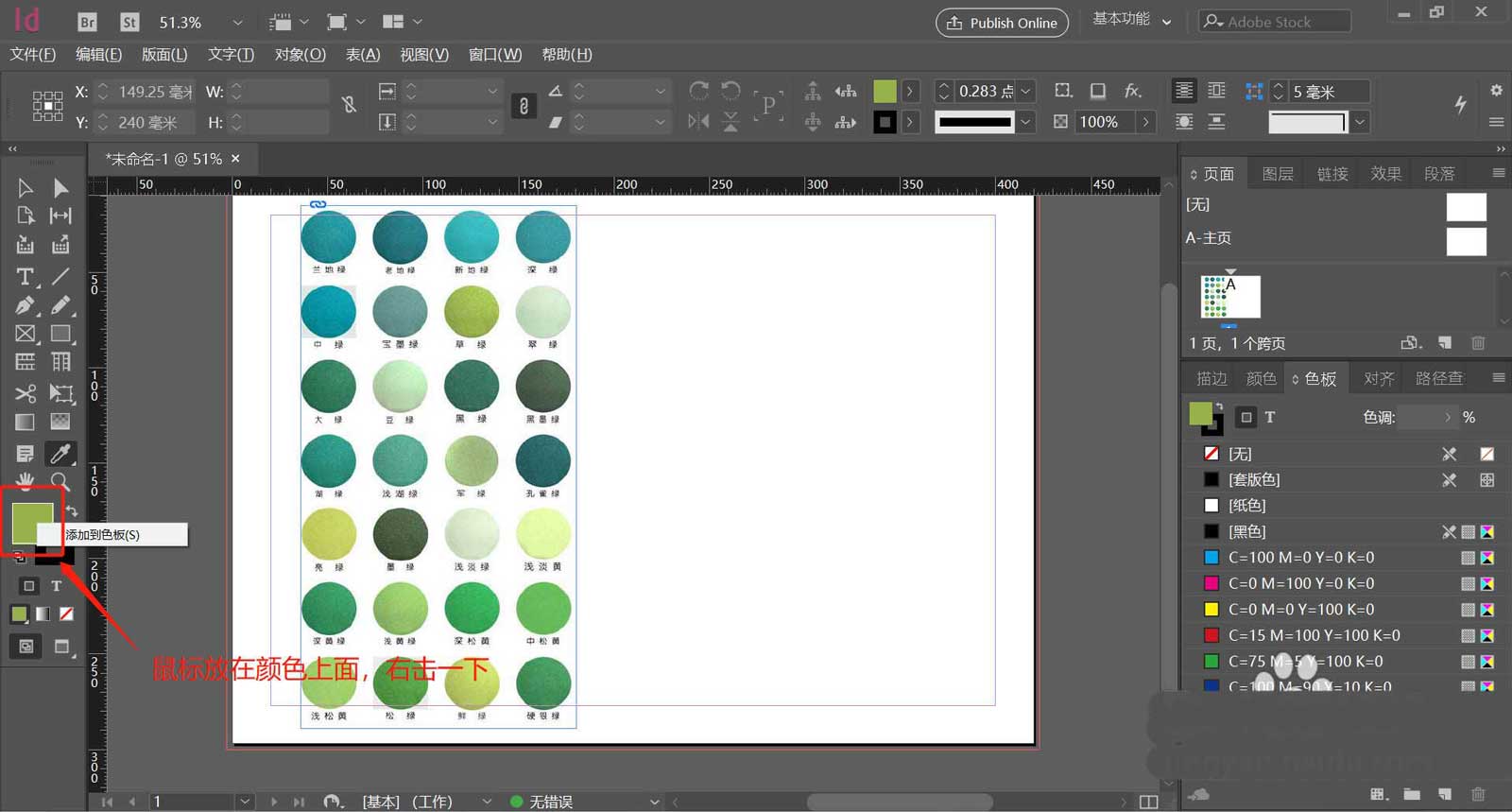
Task: Click the page 1 thumbnail in Pages panel
Action: coord(1229,297)
